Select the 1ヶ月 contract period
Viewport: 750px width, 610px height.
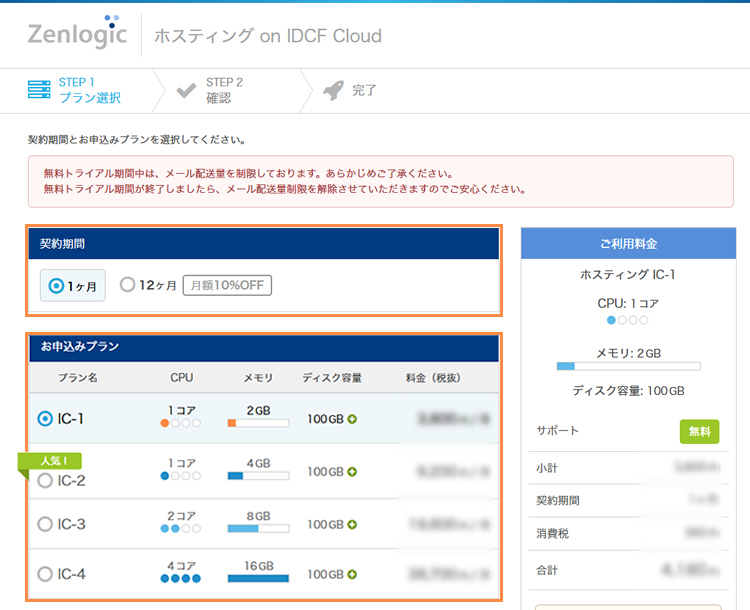(73, 286)
